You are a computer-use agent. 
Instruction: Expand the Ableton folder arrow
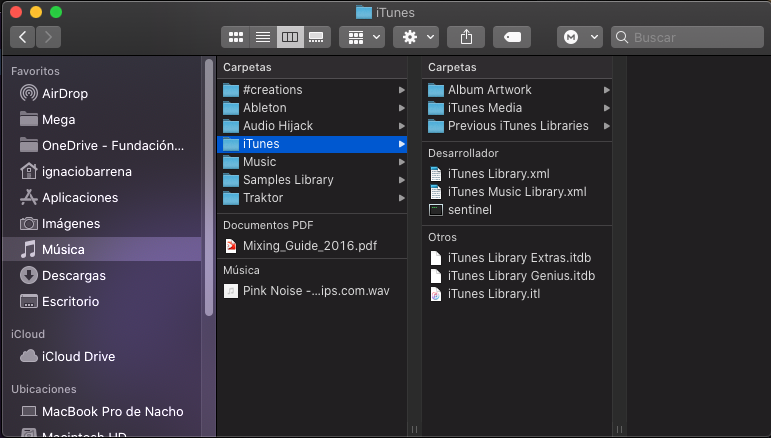coord(402,108)
